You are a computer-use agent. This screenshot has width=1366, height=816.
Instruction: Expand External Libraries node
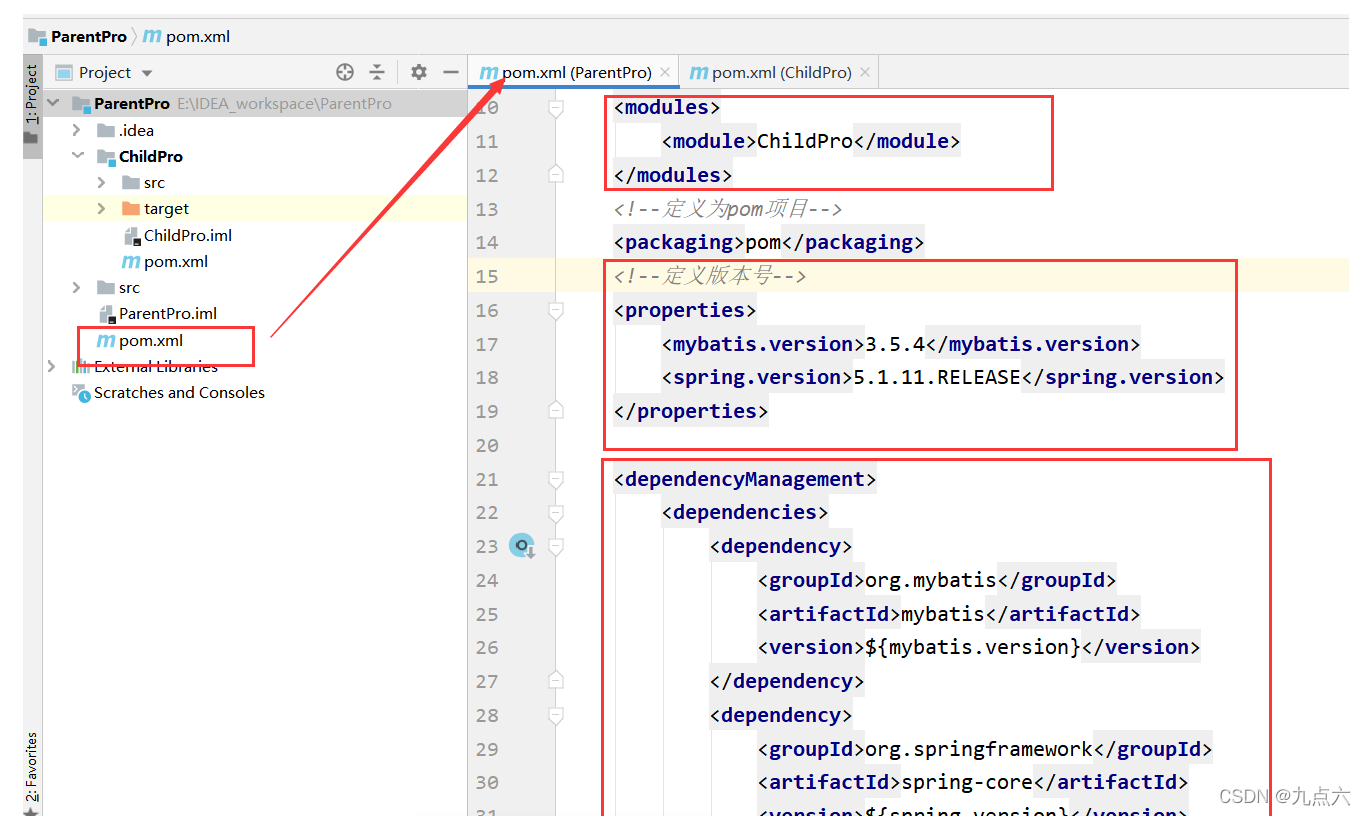(52, 366)
